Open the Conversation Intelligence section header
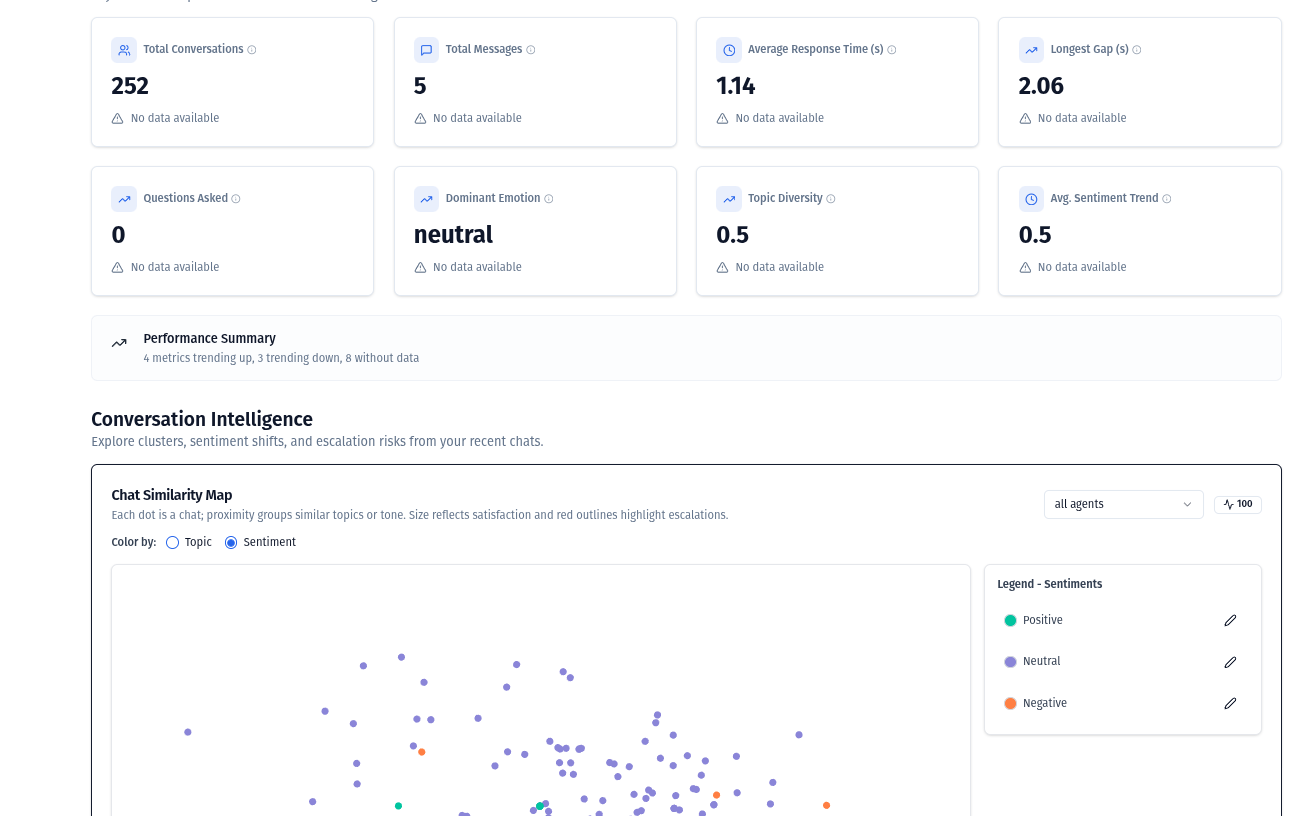1298x816 pixels. coord(201,419)
